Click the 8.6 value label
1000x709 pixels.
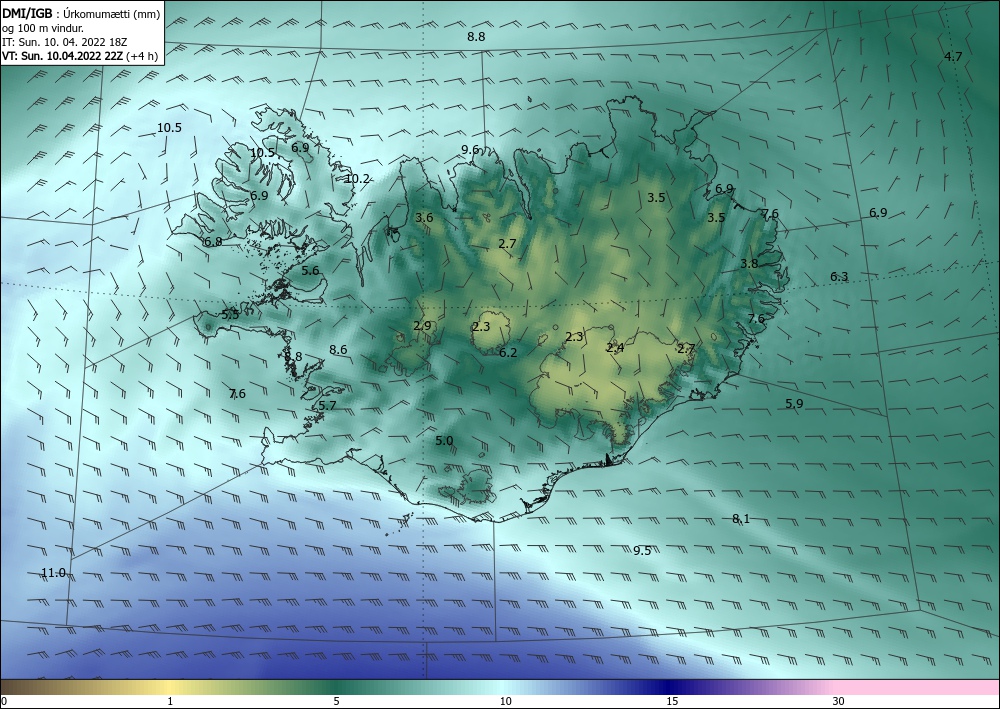[x=338, y=349]
